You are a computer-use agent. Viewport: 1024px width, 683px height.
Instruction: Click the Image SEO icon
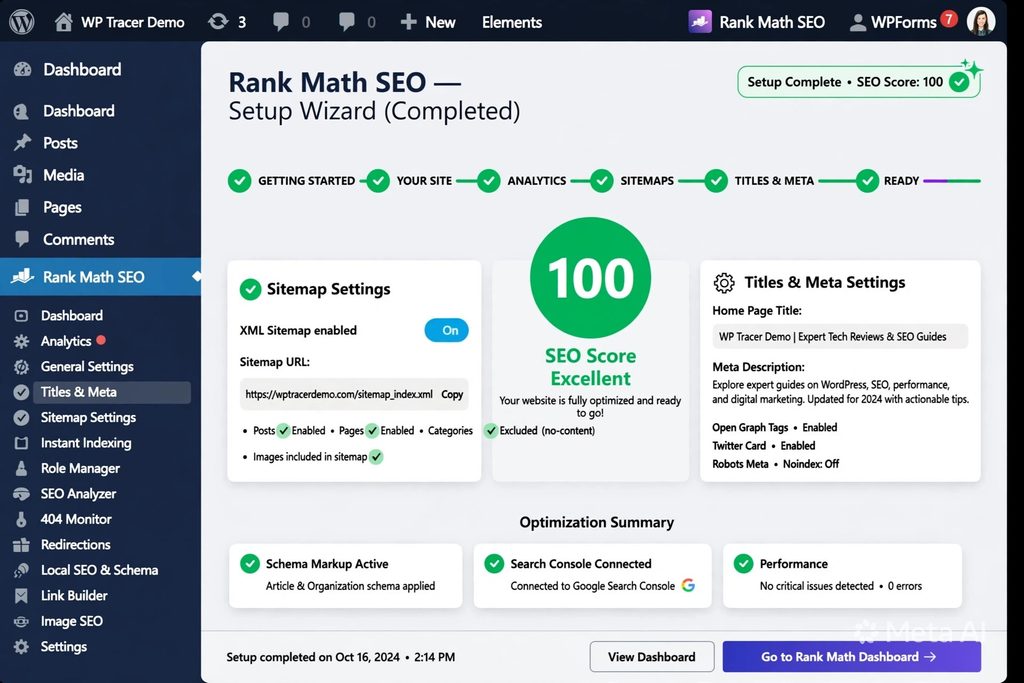point(22,621)
